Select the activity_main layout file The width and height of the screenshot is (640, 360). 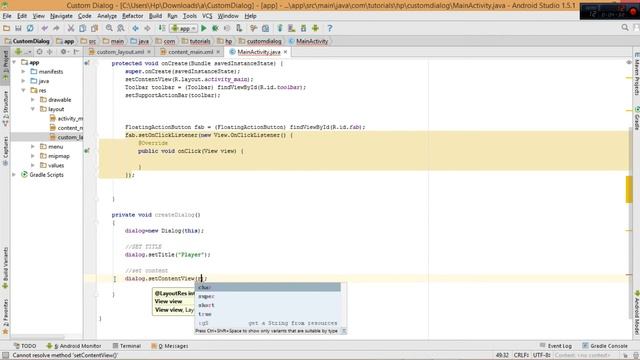pyautogui.click(x=66, y=118)
